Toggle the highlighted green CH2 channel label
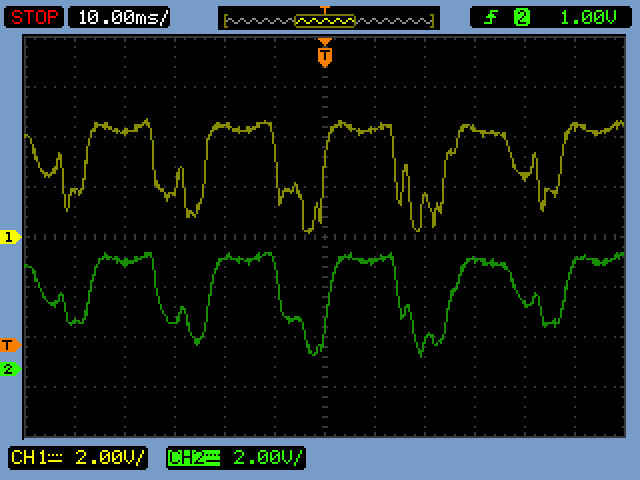 point(184,458)
